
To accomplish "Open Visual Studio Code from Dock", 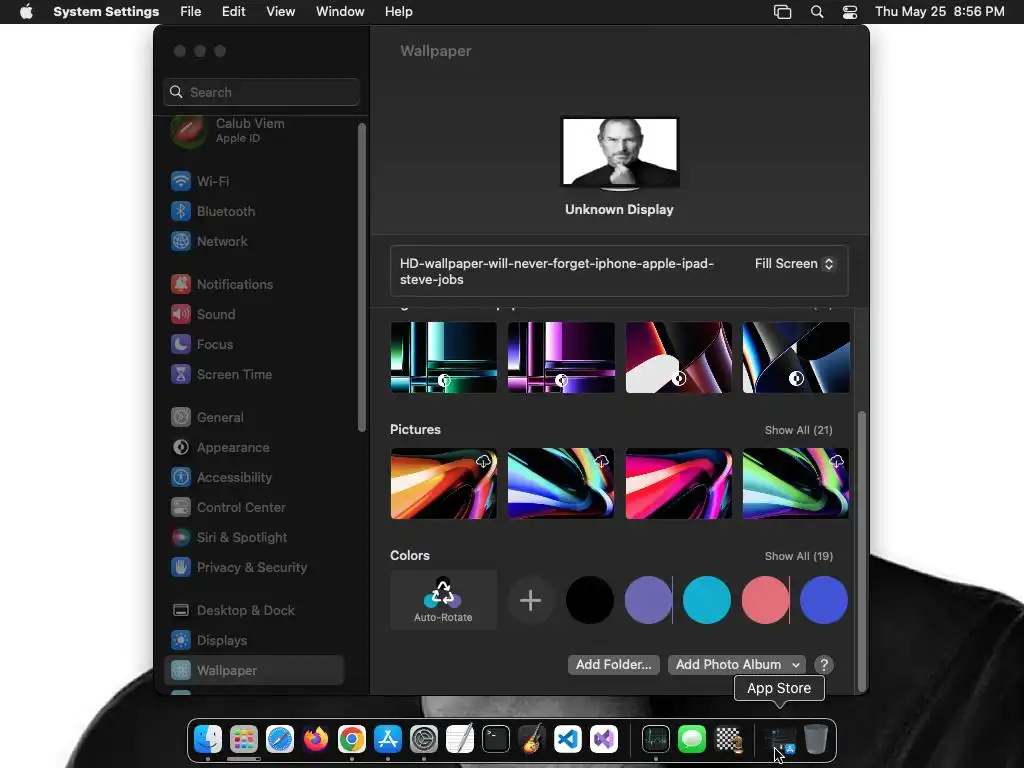I will 568,739.
